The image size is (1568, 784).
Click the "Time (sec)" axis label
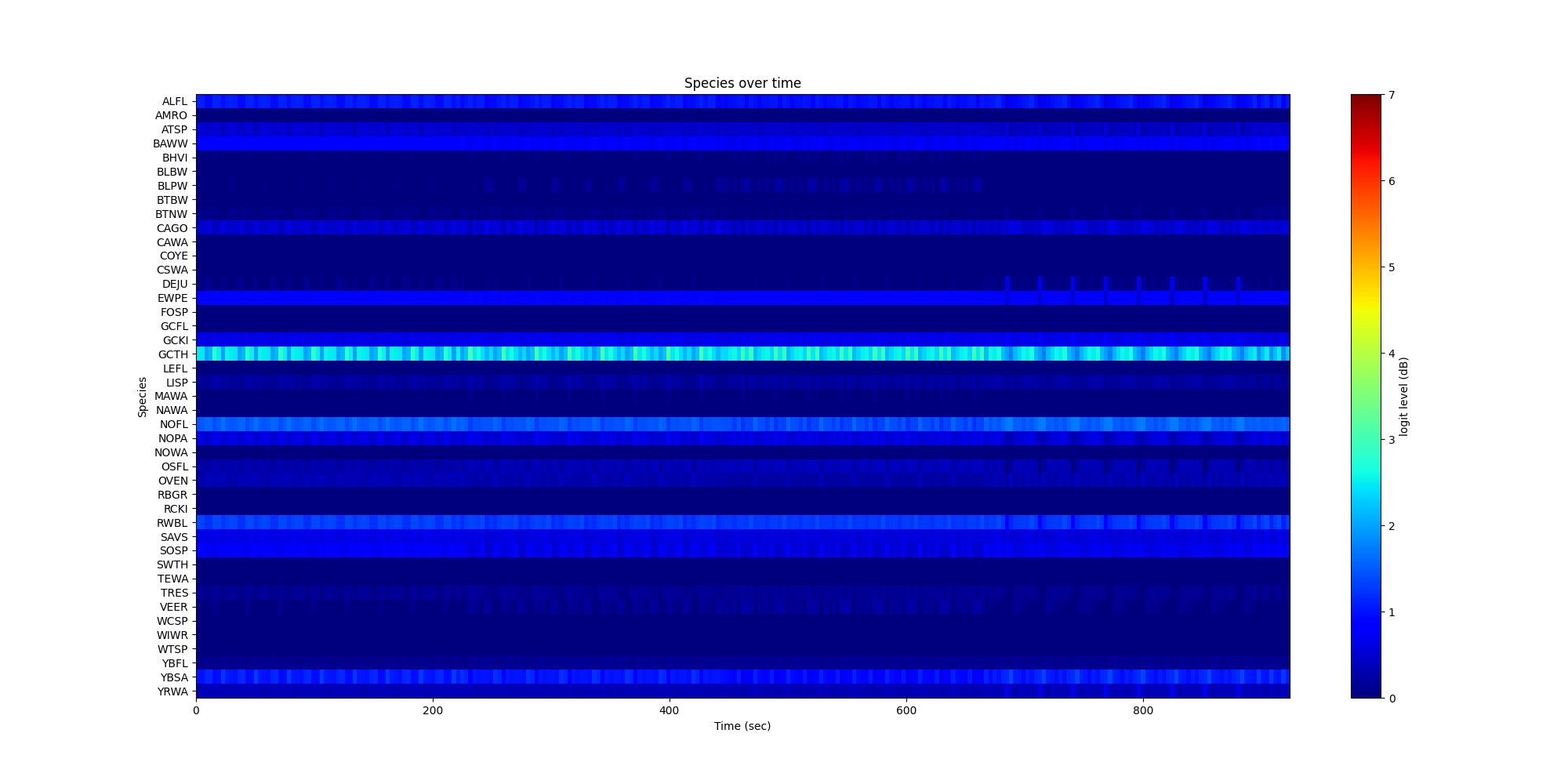point(742,726)
